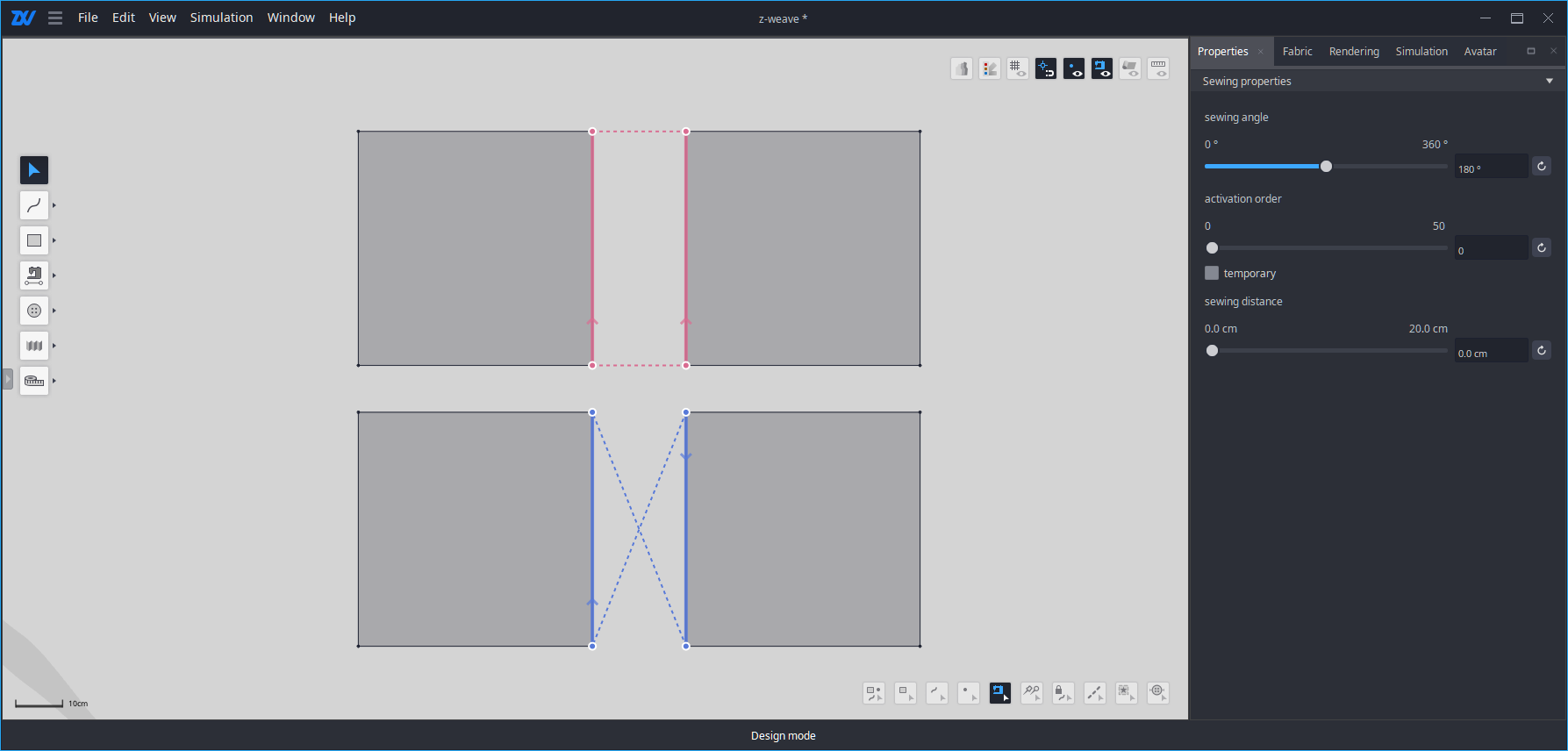The height and width of the screenshot is (751, 1568).
Task: Enable pattern-only selection filter
Action: (x=906, y=693)
